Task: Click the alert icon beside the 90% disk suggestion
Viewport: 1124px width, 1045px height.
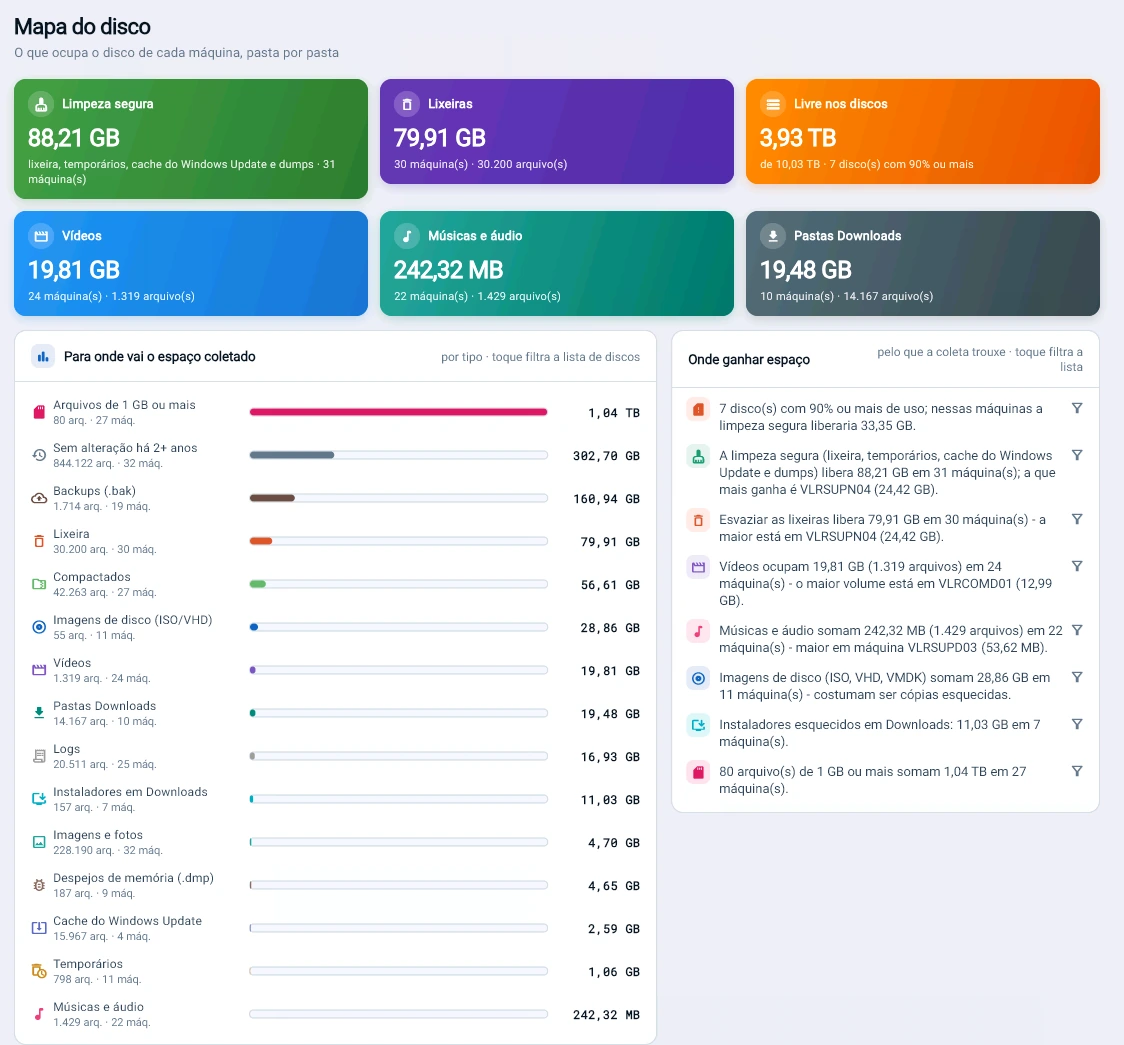Action: coord(698,409)
